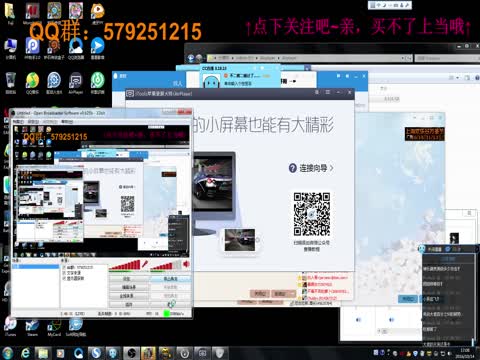Screen dimensions: 480x360
Task: Open the third OBS menu bar item
Action: click(49, 122)
